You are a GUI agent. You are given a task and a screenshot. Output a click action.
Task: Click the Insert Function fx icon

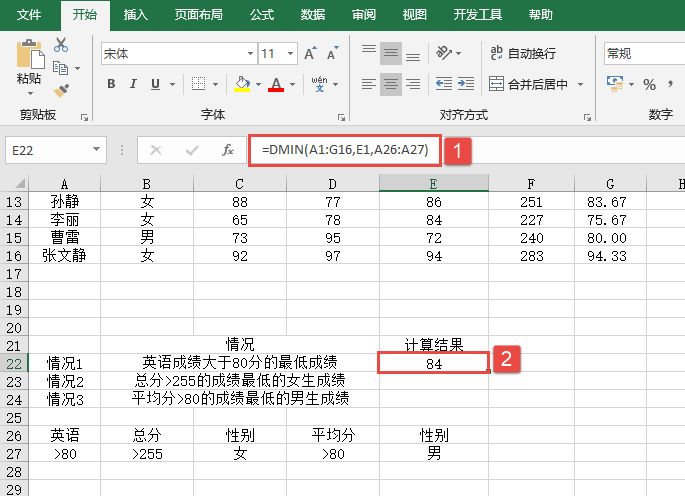click(x=228, y=150)
